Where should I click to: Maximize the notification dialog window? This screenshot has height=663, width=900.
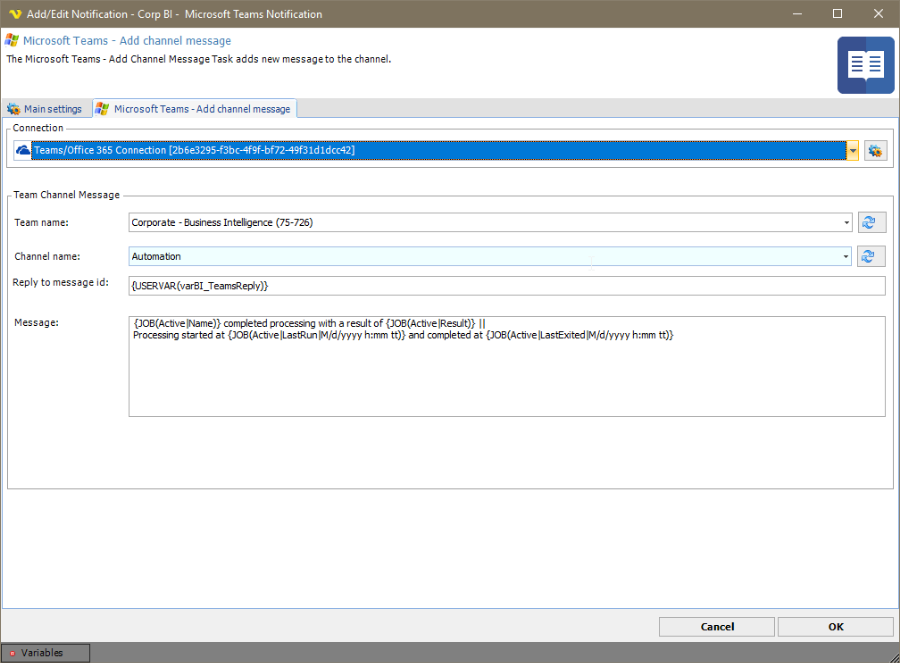(837, 14)
